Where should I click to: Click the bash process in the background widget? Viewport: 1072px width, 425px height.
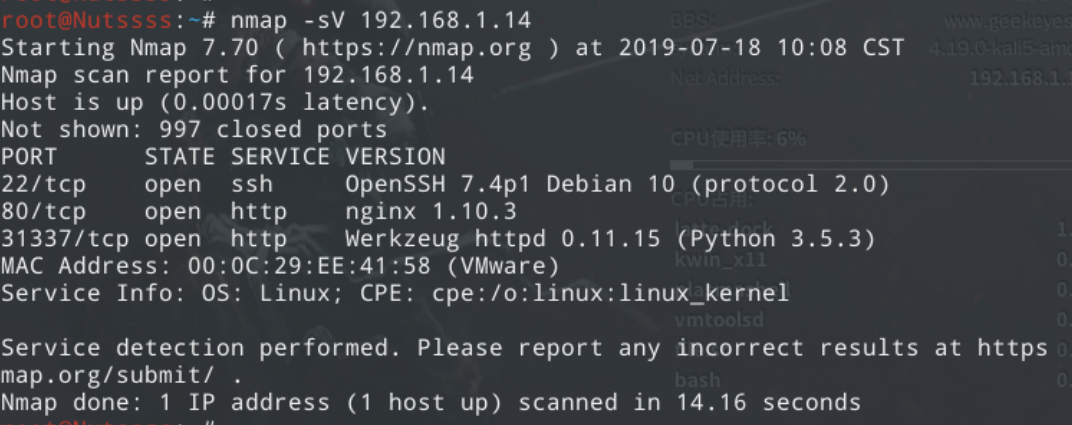coord(696,381)
